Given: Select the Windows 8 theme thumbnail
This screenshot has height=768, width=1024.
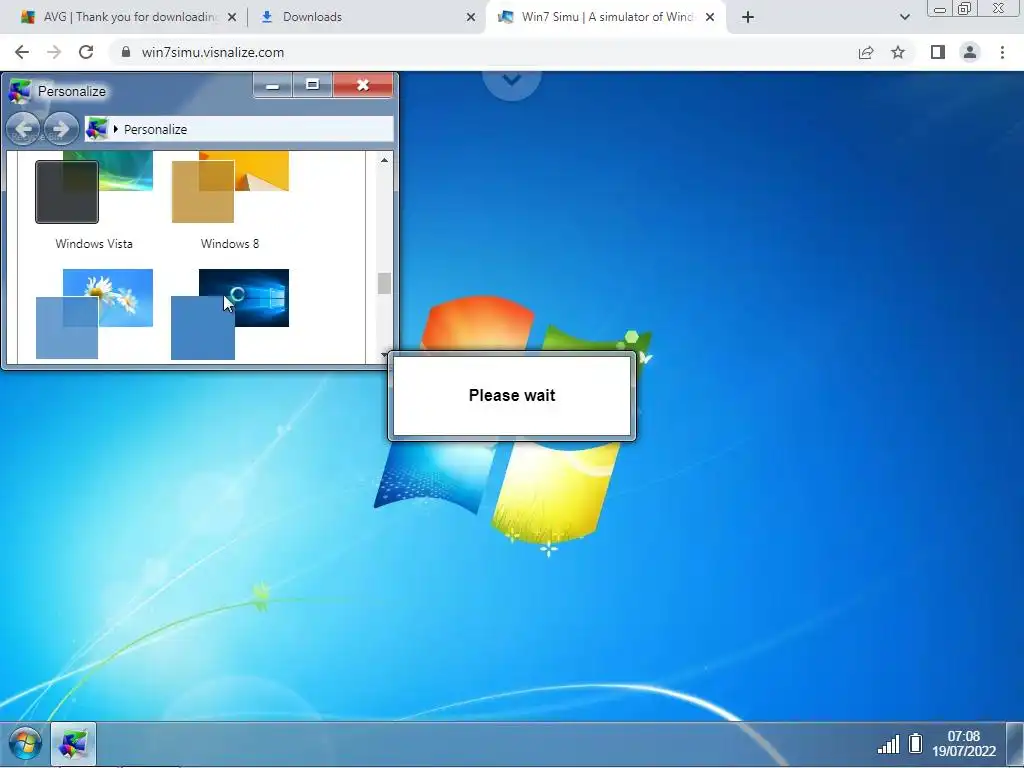Looking at the screenshot, I should [230, 187].
